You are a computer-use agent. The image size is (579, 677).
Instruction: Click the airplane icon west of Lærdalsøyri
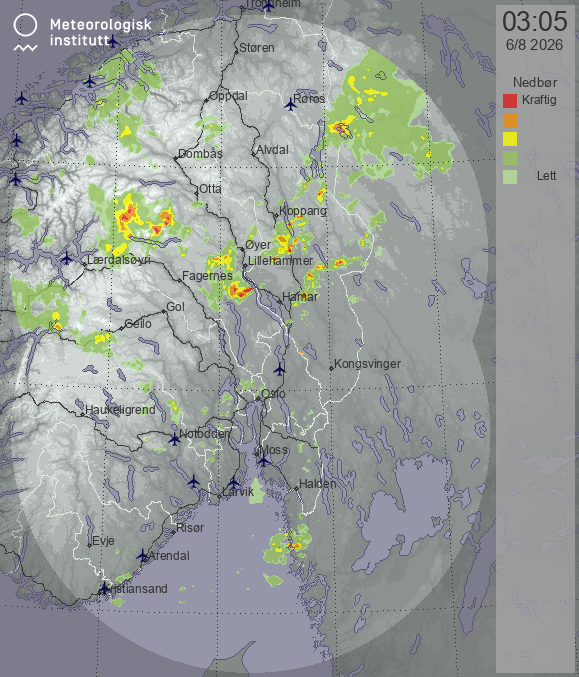point(66,258)
